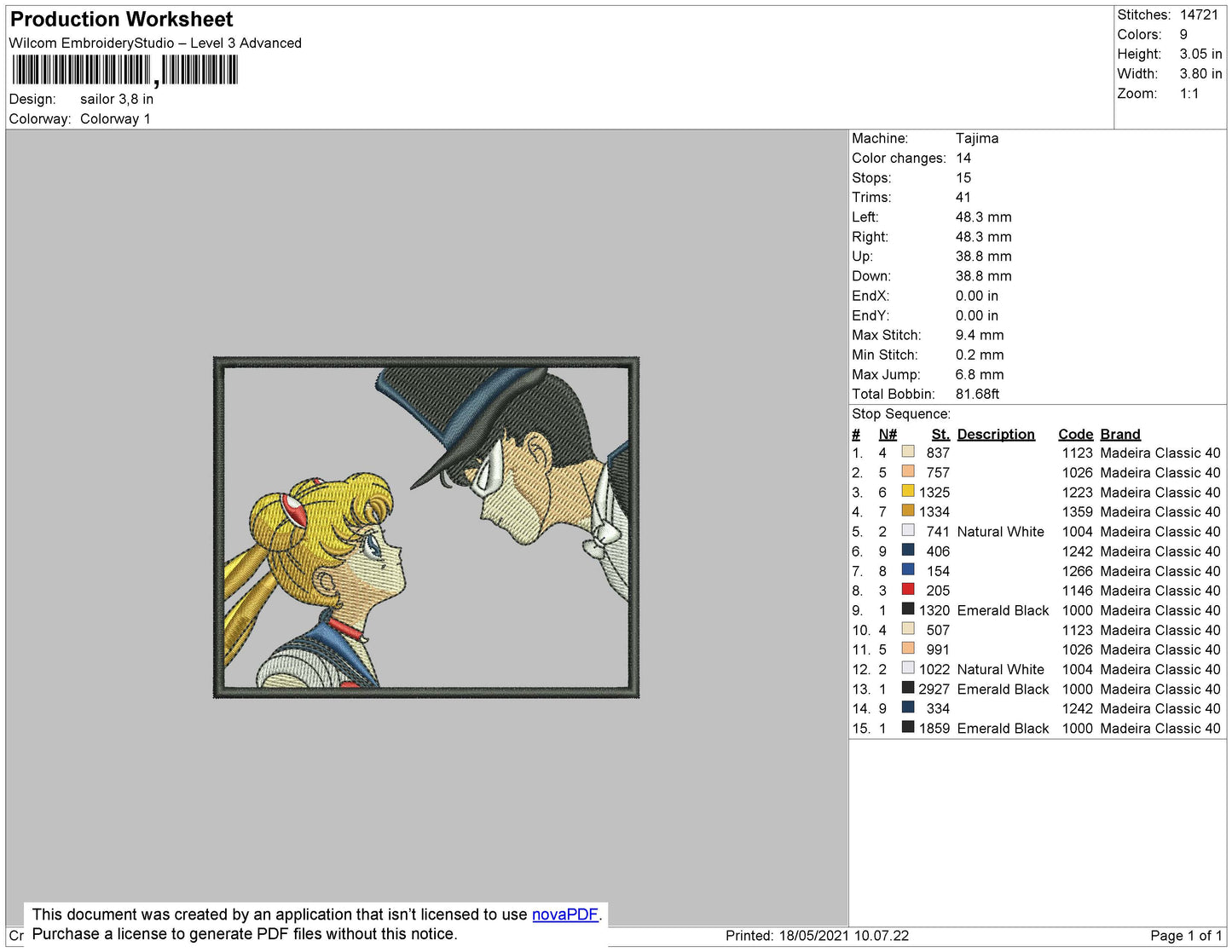The height and width of the screenshot is (952, 1232).
Task: Click the 'Colorway 1' value
Action: (x=115, y=119)
